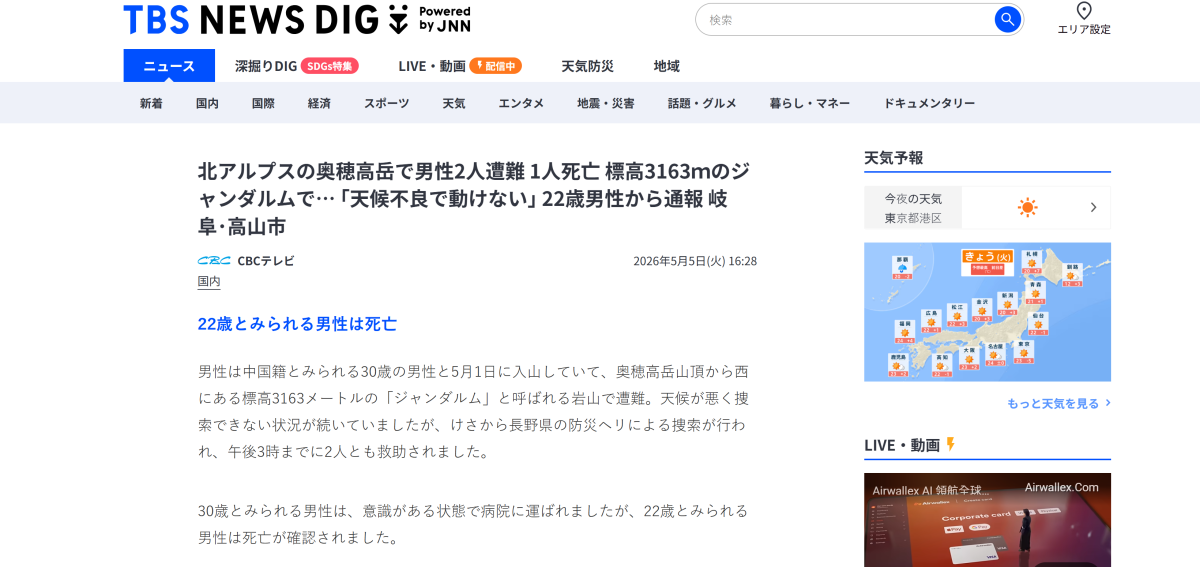The image size is (1200, 567).
Task: Go to the 国際 category
Action: pos(263,103)
